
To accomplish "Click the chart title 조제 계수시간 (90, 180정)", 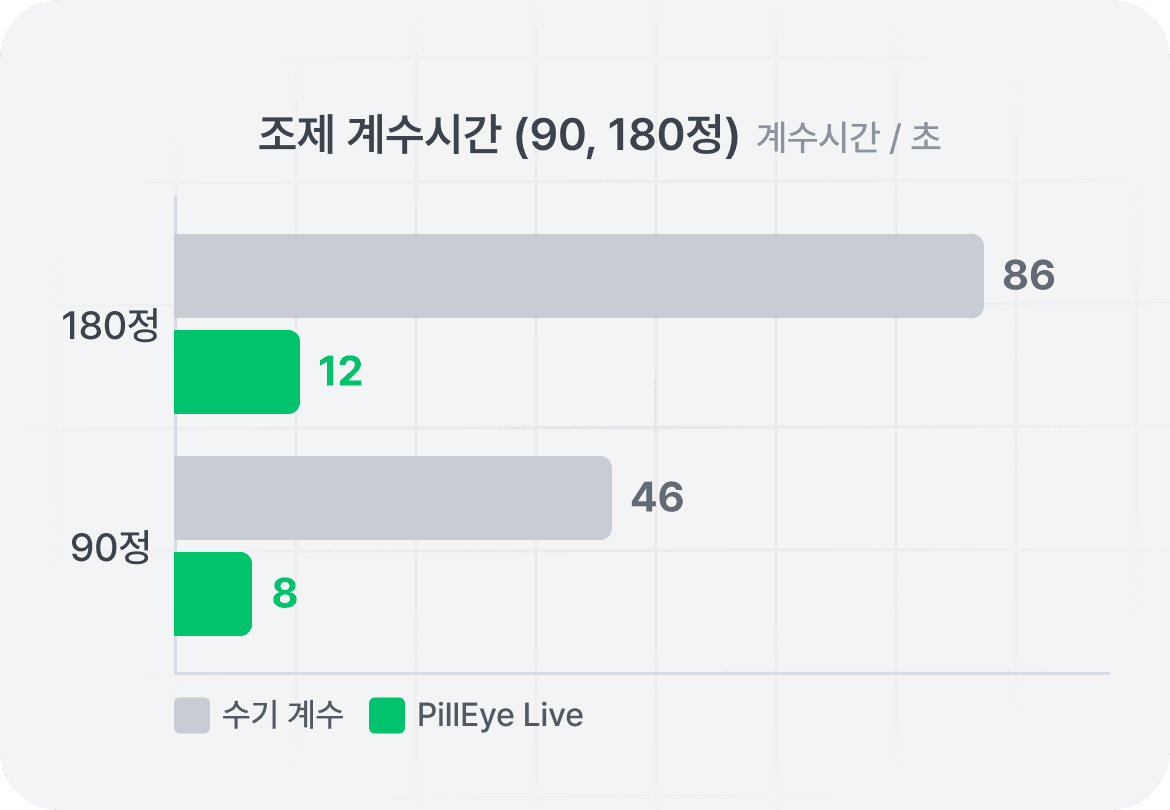I will [497, 137].
